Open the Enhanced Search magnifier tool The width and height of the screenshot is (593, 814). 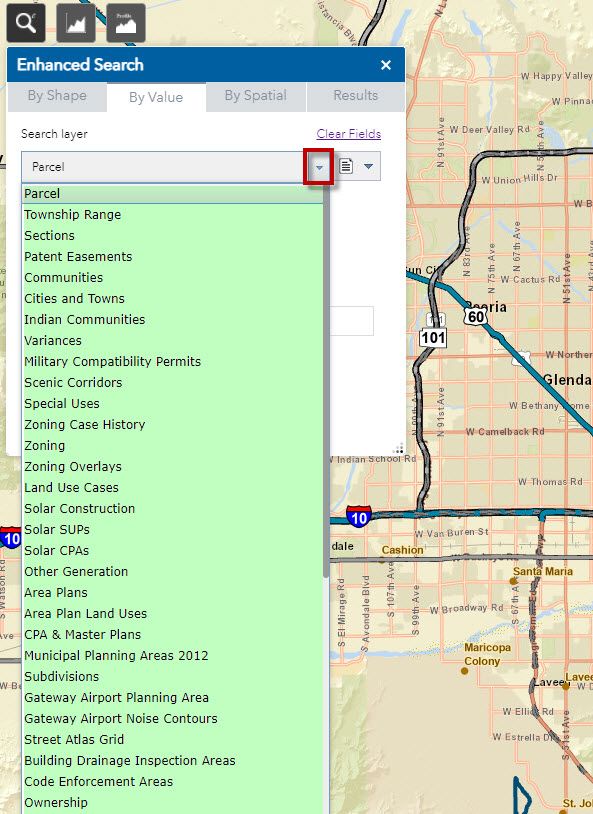point(25,23)
